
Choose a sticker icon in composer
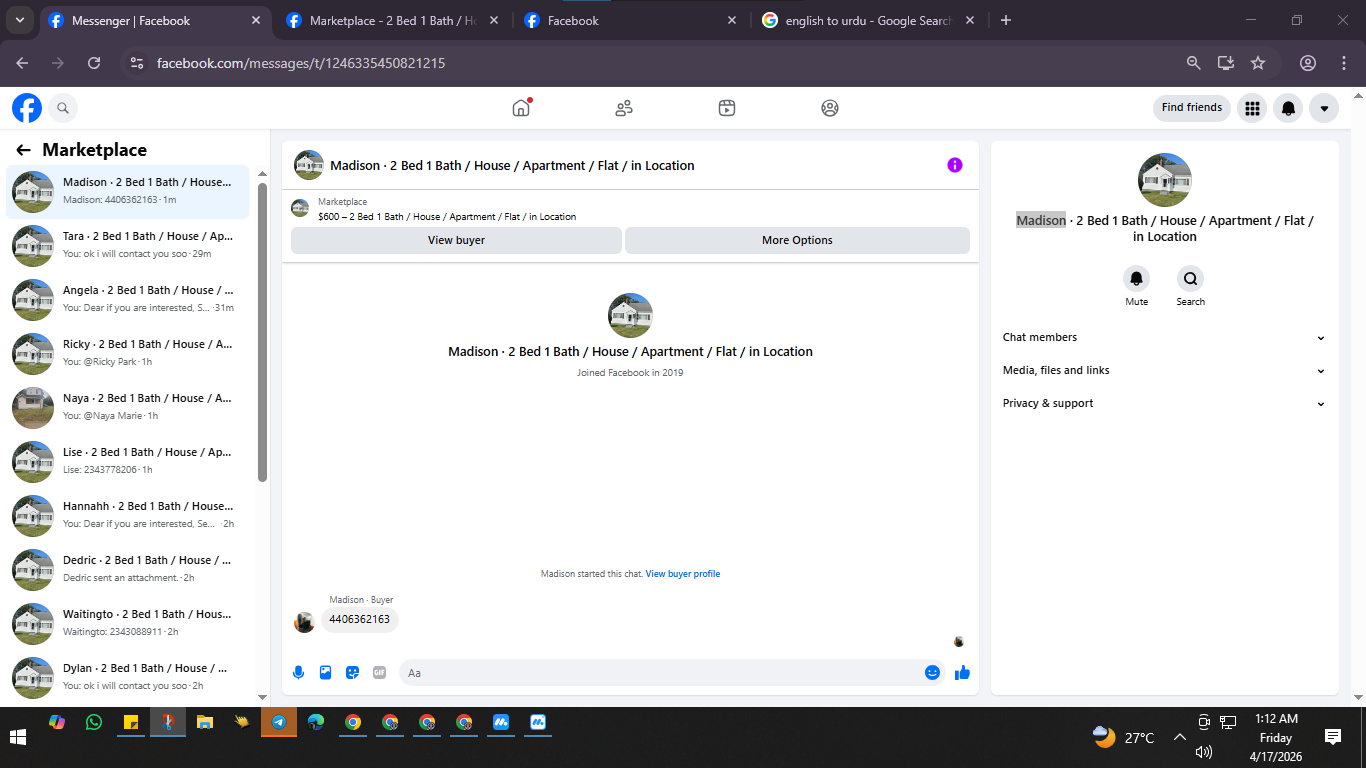pyautogui.click(x=352, y=673)
